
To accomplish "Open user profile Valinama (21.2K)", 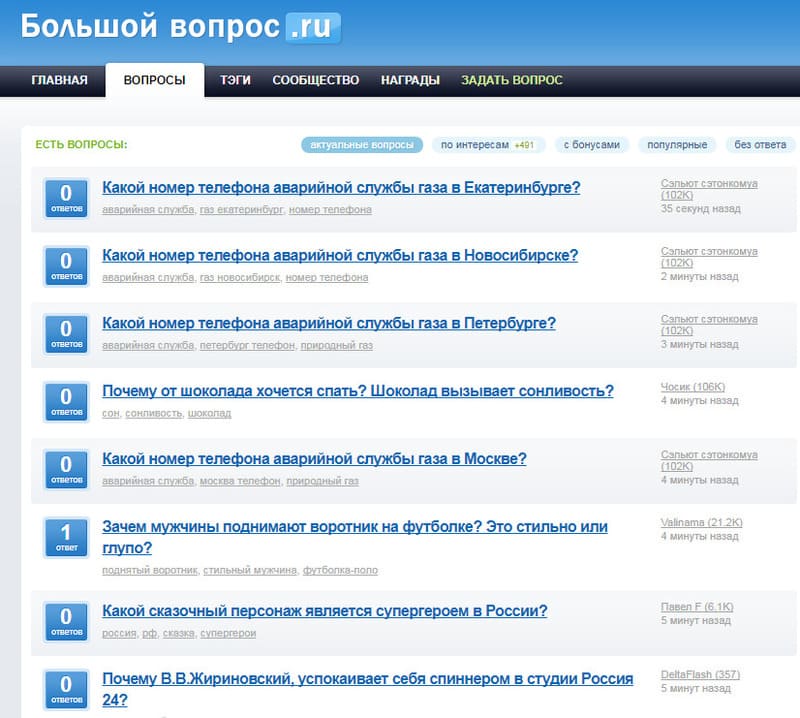I will tap(701, 523).
